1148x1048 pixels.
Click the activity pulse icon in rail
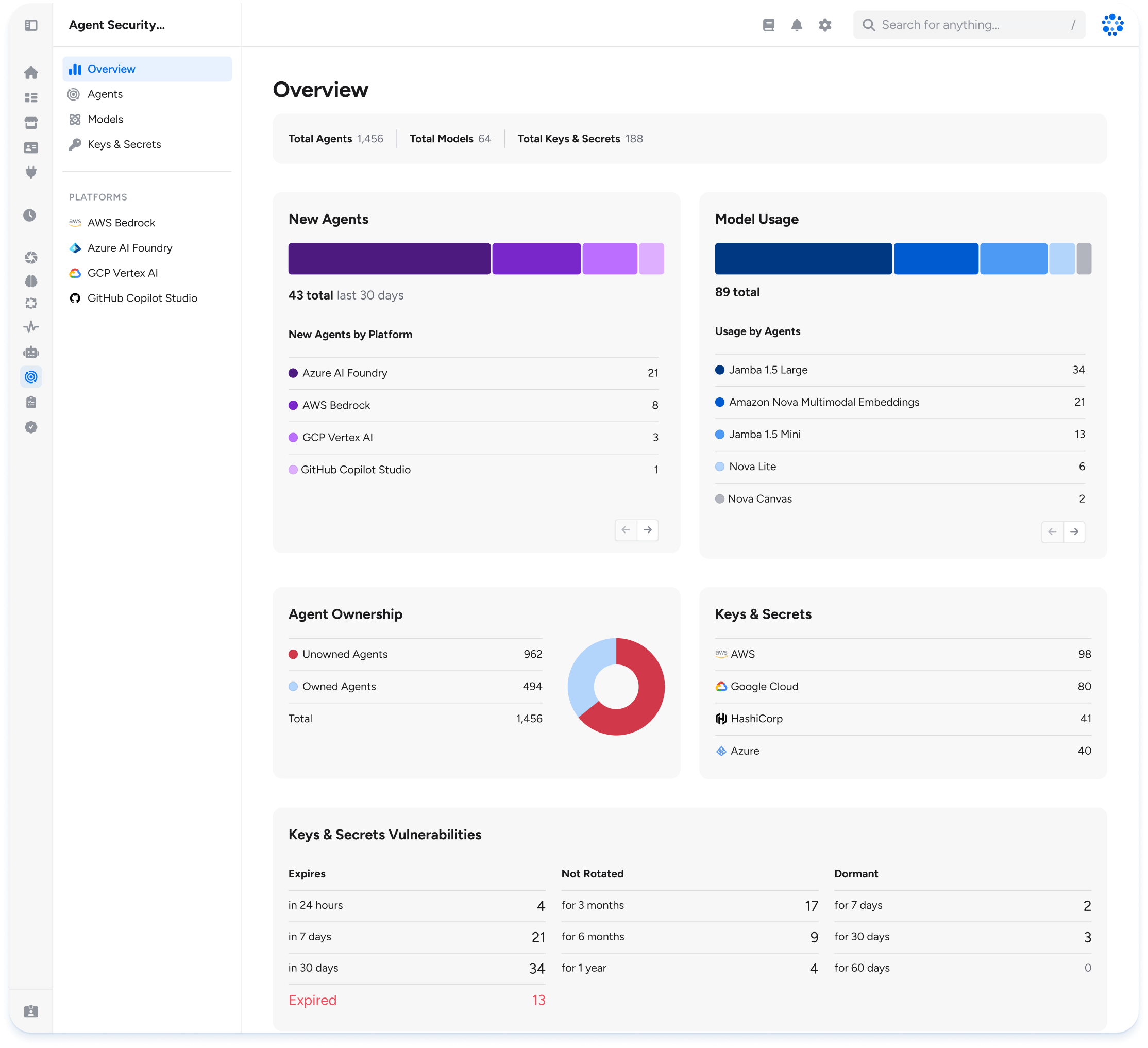coord(31,327)
